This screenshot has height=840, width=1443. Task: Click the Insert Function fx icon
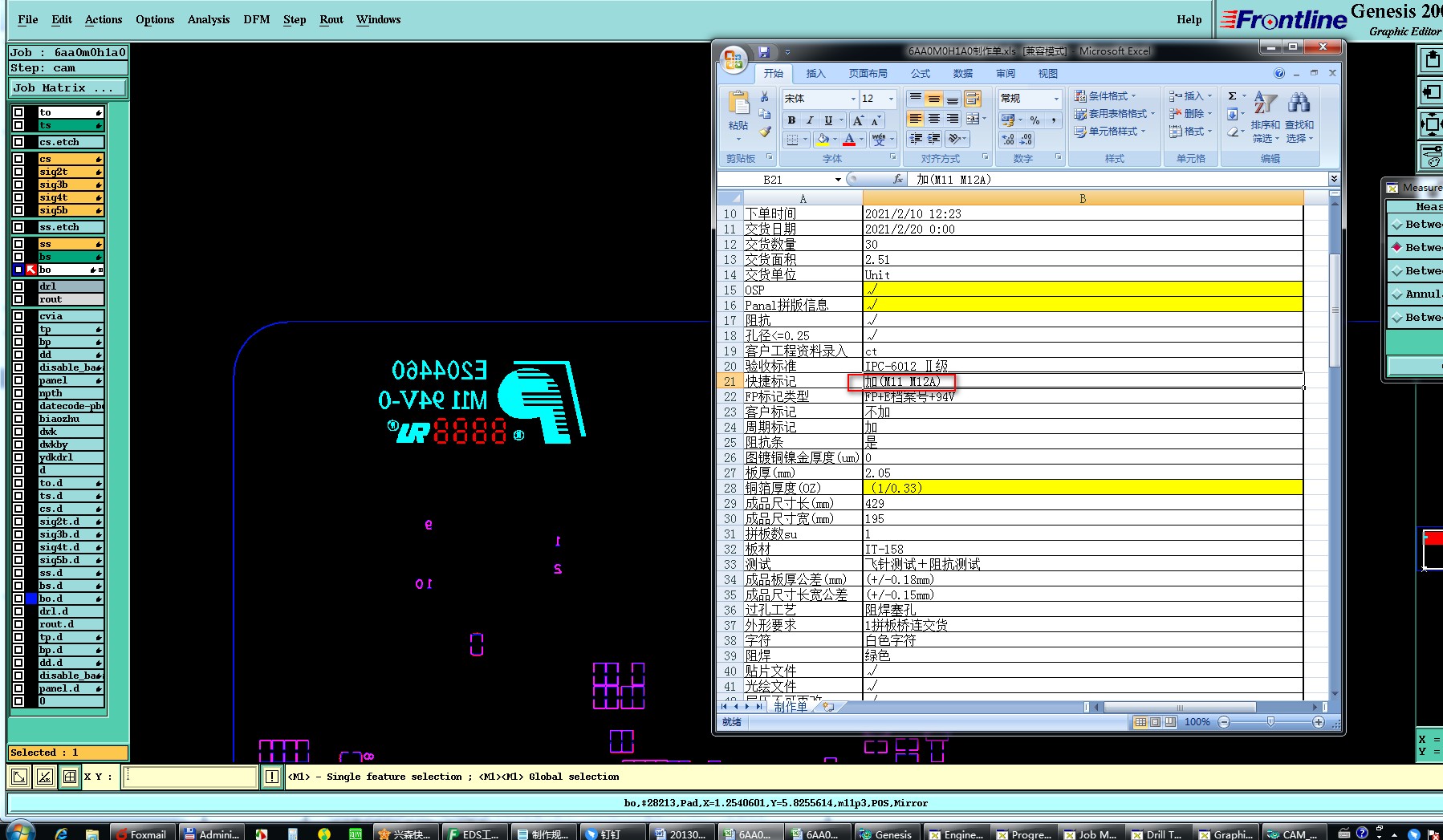tap(898, 180)
